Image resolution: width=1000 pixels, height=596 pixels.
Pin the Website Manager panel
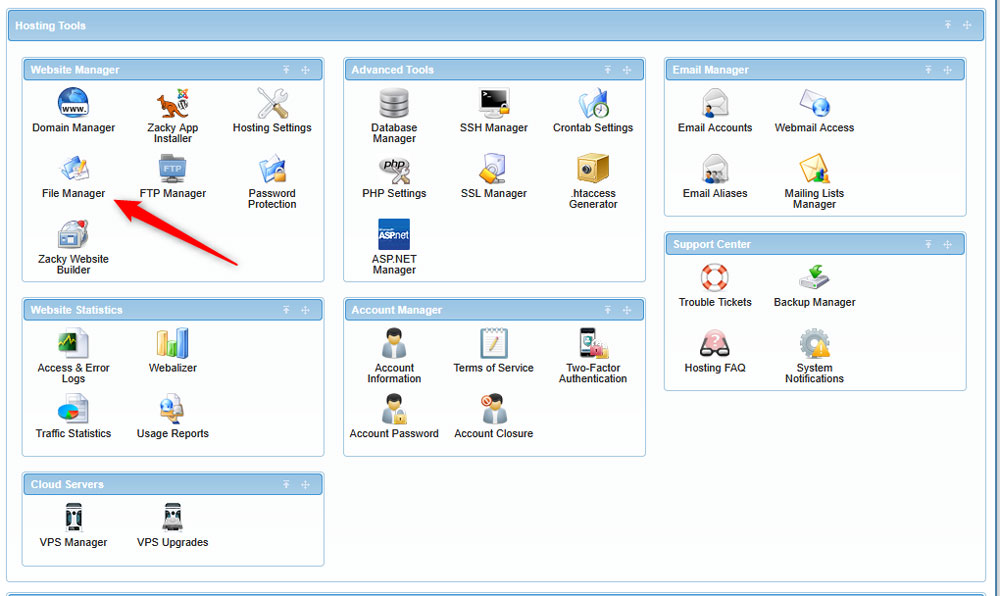286,70
